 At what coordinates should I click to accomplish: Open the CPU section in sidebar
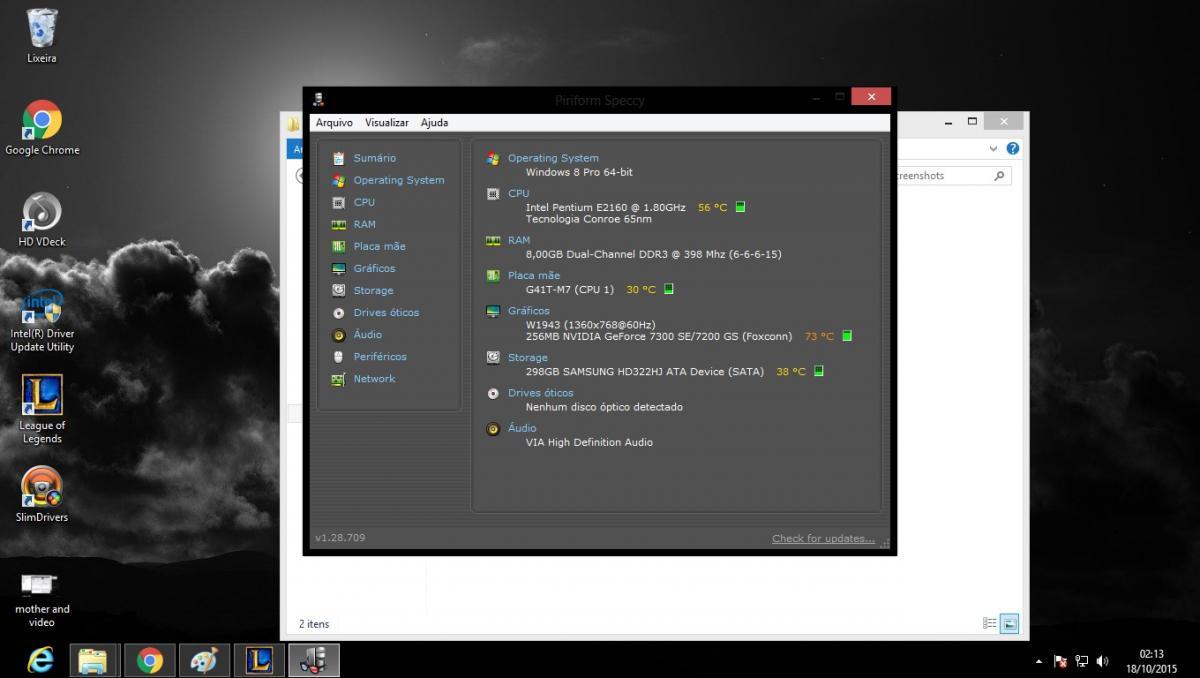(364, 202)
